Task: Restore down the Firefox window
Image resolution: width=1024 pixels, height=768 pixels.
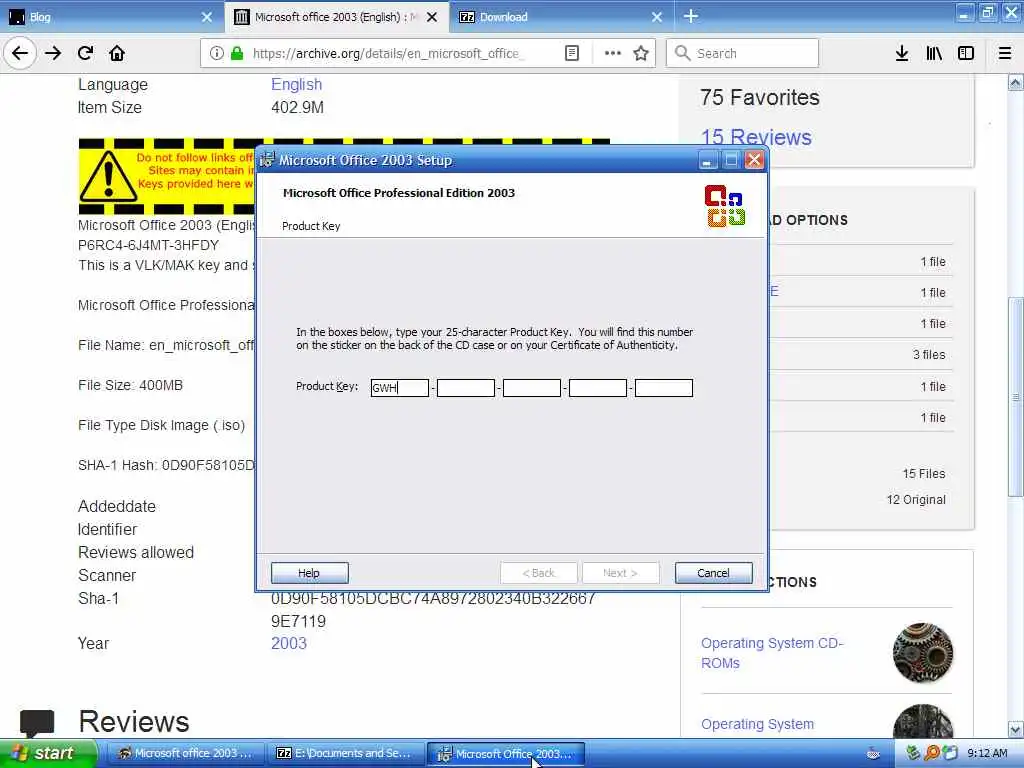Action: pyautogui.click(x=987, y=13)
